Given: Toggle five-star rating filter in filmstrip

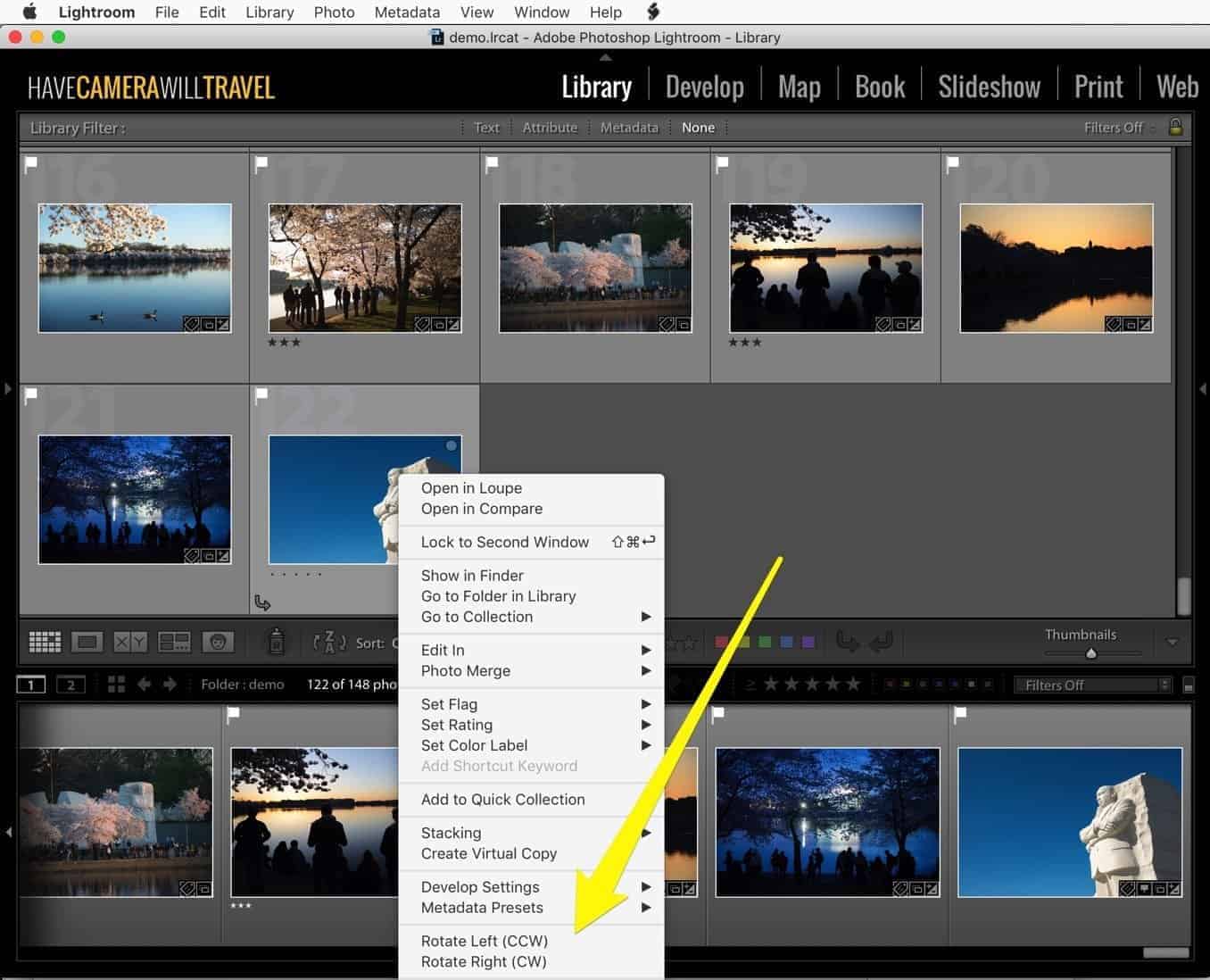Looking at the screenshot, I should pos(852,685).
